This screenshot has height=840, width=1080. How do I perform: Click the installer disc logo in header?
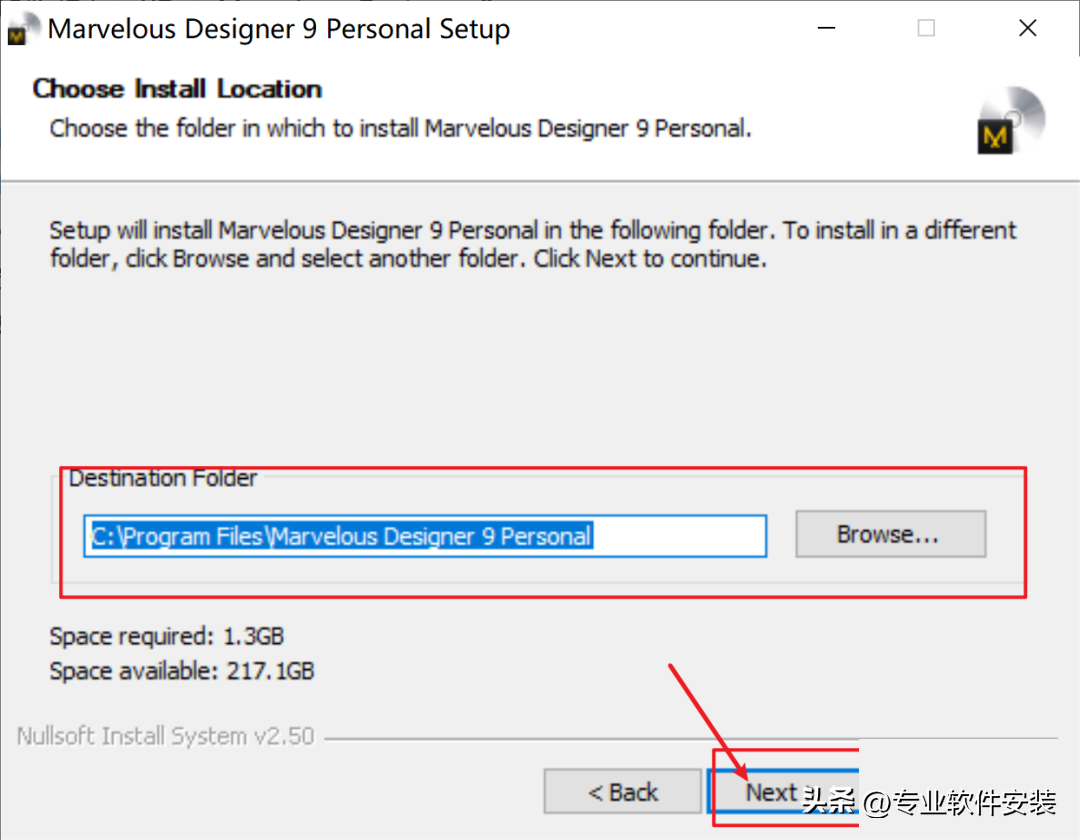coord(1011,121)
